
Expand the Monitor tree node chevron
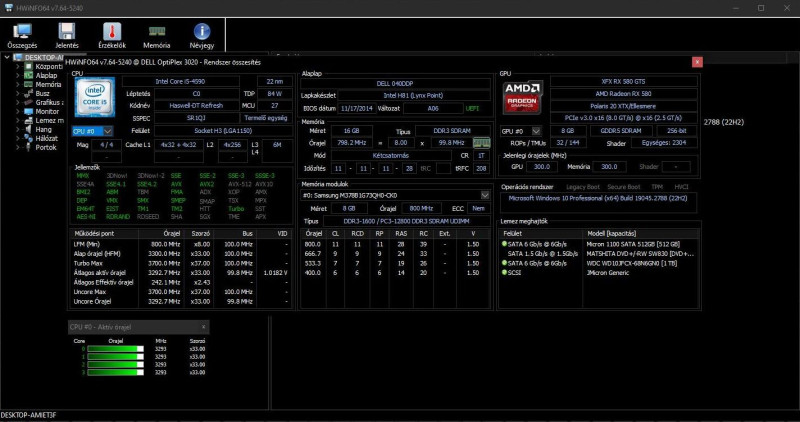[17, 111]
